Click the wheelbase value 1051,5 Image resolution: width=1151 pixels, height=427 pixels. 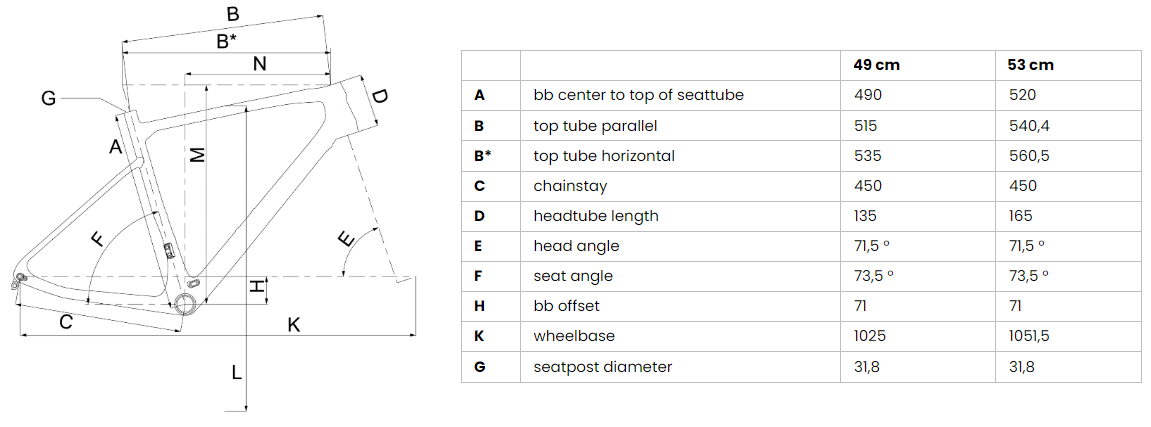pyautogui.click(x=1030, y=336)
